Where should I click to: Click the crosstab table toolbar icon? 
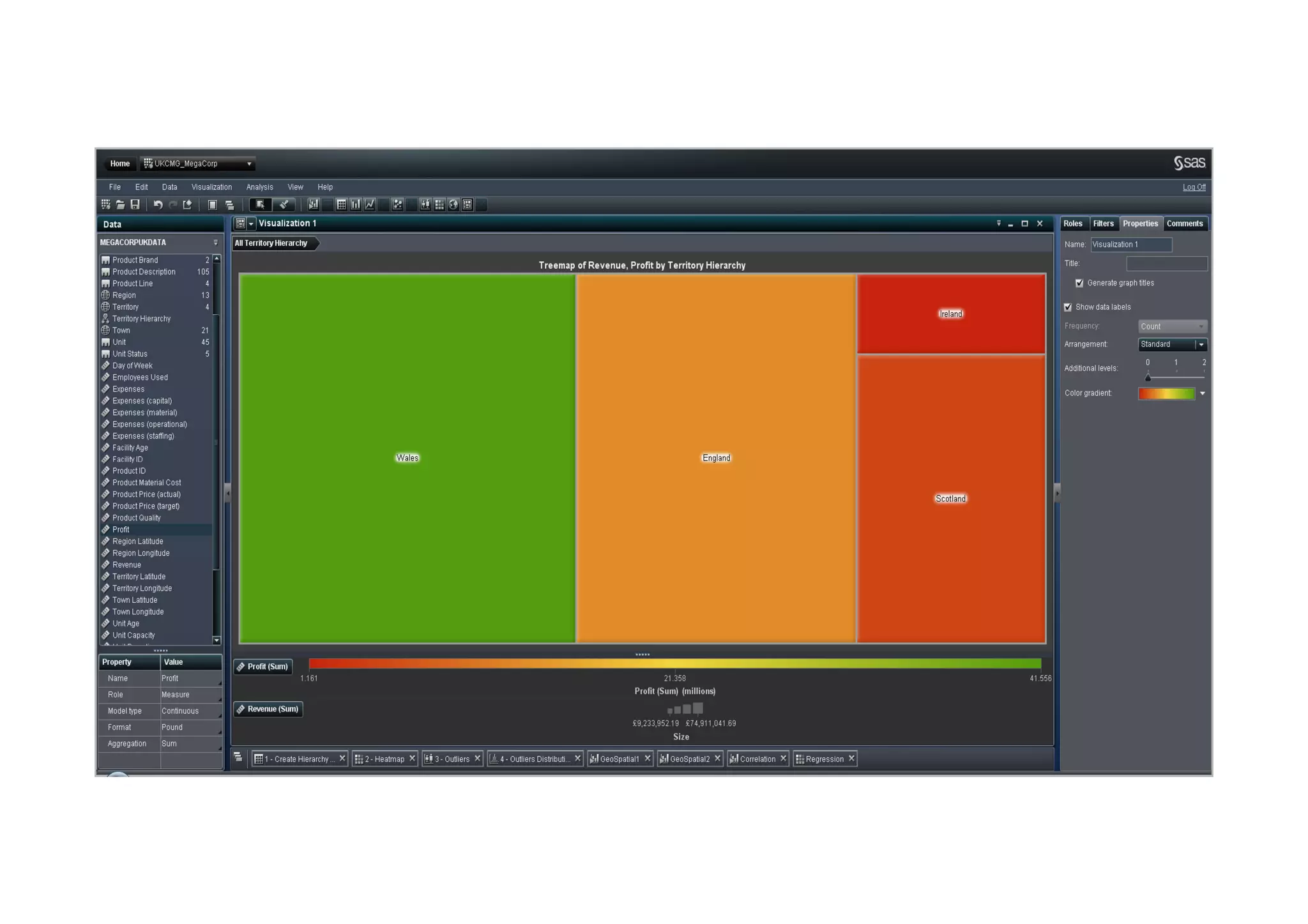pos(342,205)
